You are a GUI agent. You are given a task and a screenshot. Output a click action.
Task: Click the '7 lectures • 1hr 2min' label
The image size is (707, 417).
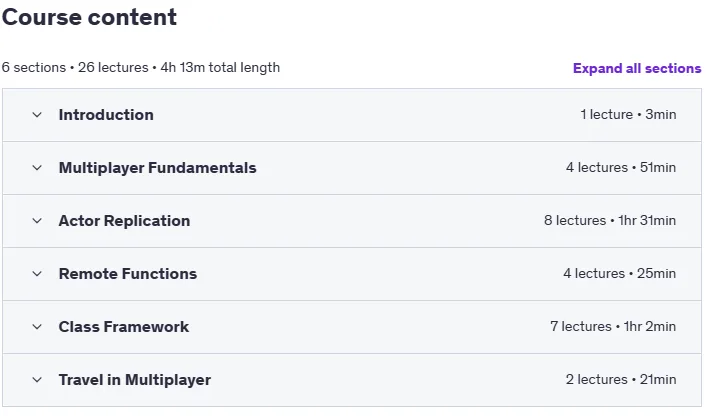613,326
